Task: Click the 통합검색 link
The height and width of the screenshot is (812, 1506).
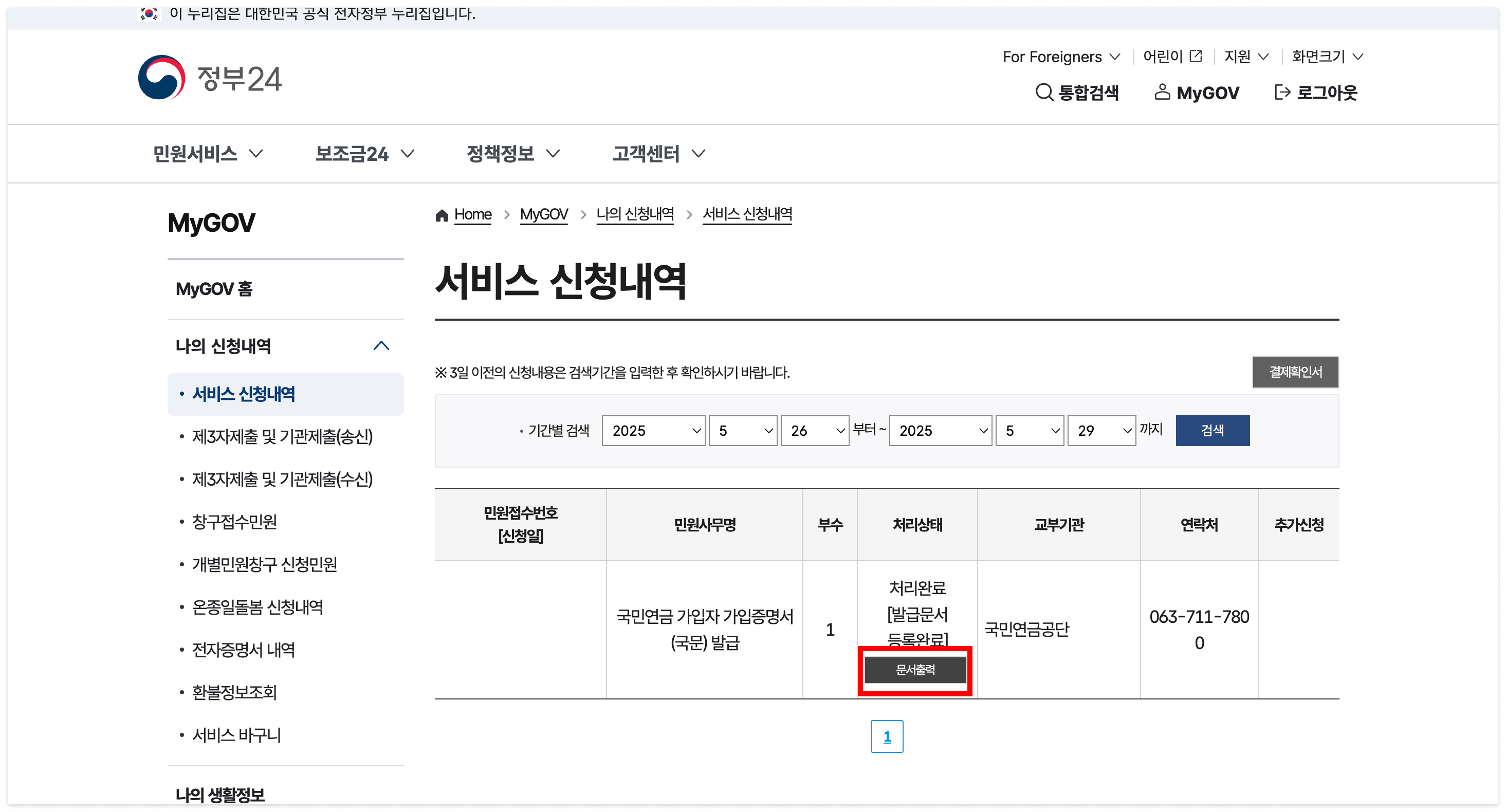Action: (1076, 93)
